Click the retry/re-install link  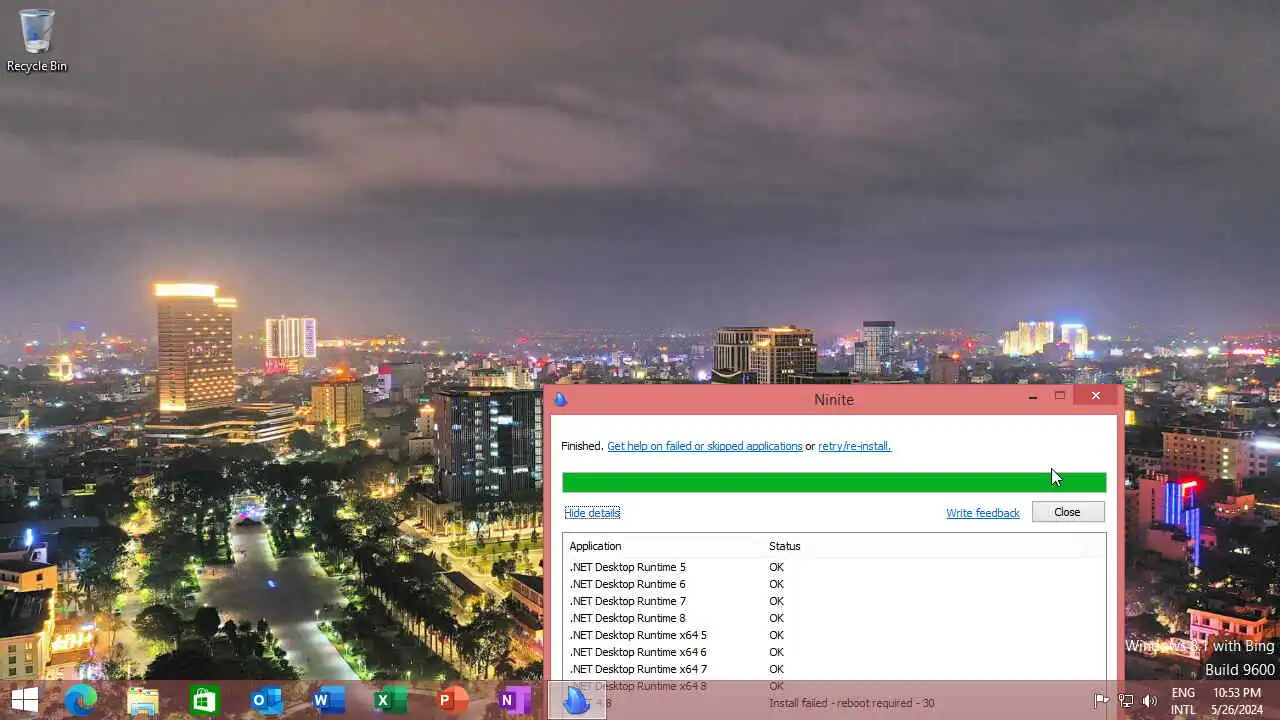pos(854,446)
